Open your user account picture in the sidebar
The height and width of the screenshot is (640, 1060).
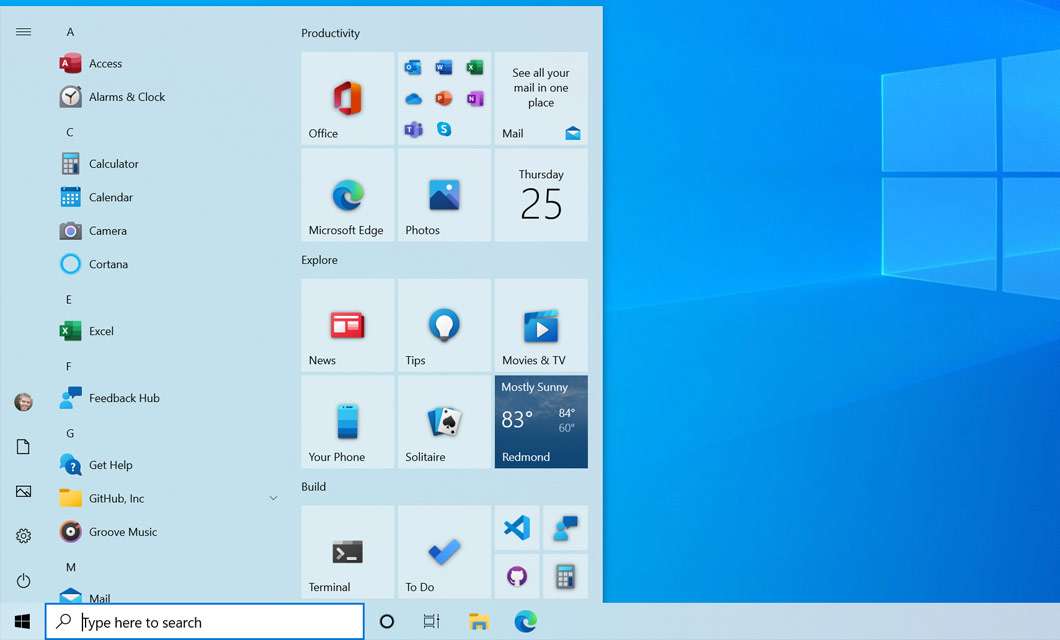point(23,401)
